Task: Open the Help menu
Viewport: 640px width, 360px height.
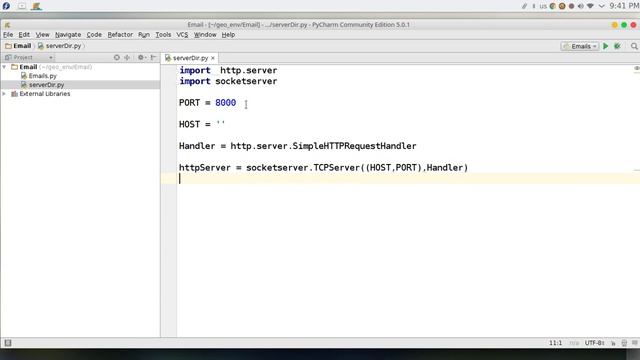Action: tap(228, 35)
